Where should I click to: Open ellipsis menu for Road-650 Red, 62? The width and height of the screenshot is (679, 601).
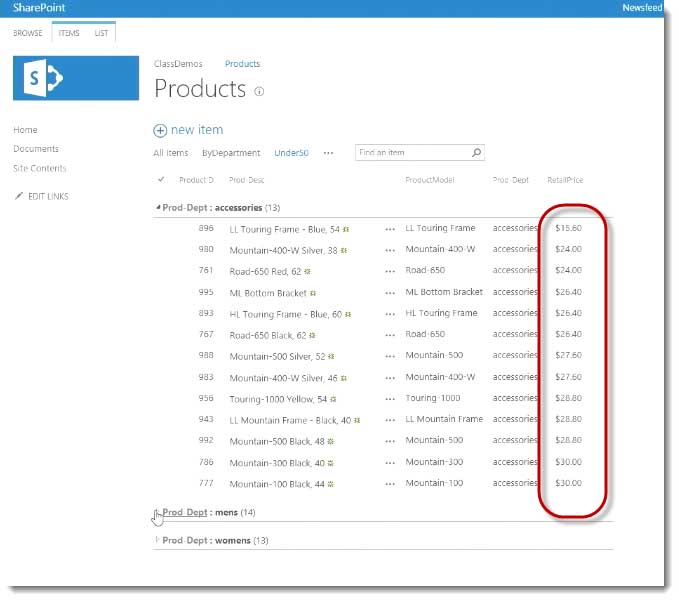[x=390, y=271]
